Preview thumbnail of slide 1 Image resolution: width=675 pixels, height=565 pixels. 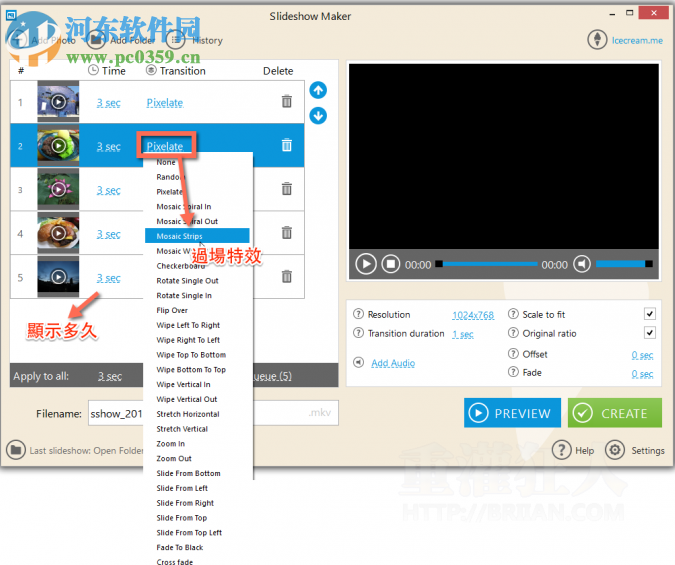pos(59,102)
